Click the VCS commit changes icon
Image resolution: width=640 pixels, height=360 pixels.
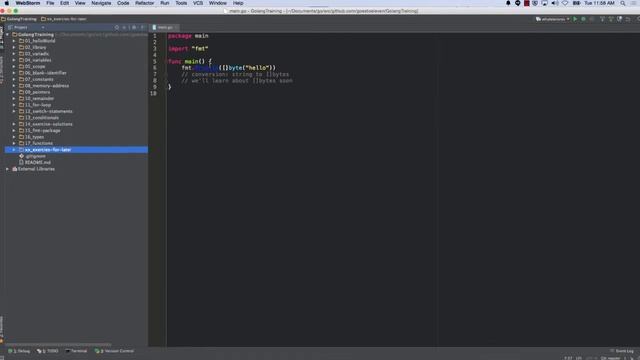[611, 19]
